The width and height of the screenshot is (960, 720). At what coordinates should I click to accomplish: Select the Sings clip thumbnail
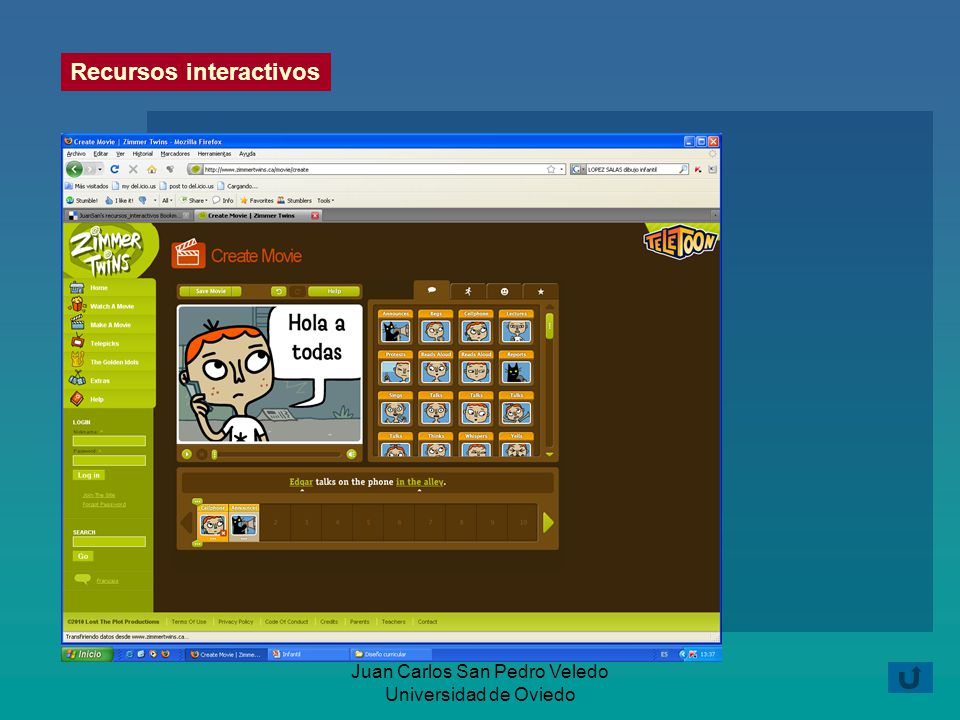tap(395, 408)
